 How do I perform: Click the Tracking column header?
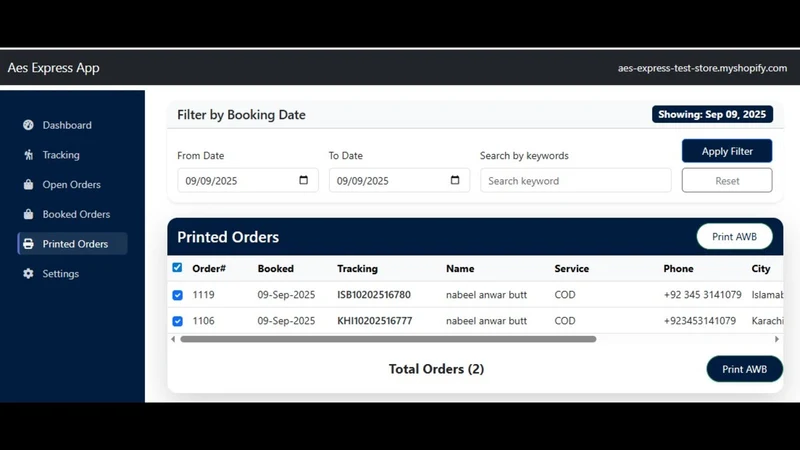[x=357, y=268]
